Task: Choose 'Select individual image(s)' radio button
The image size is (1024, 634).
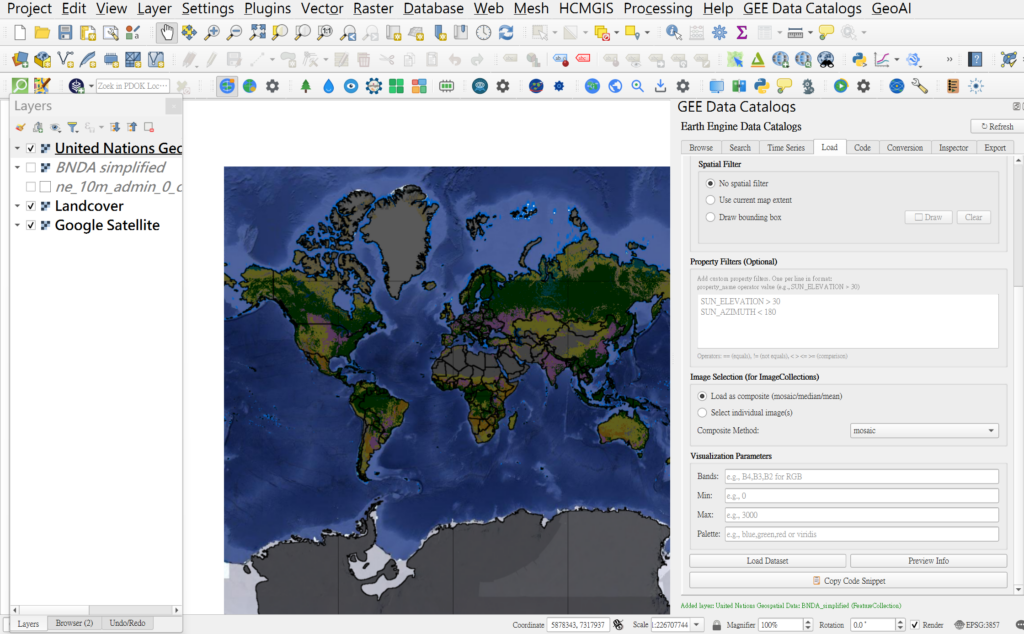Action: pyautogui.click(x=701, y=412)
